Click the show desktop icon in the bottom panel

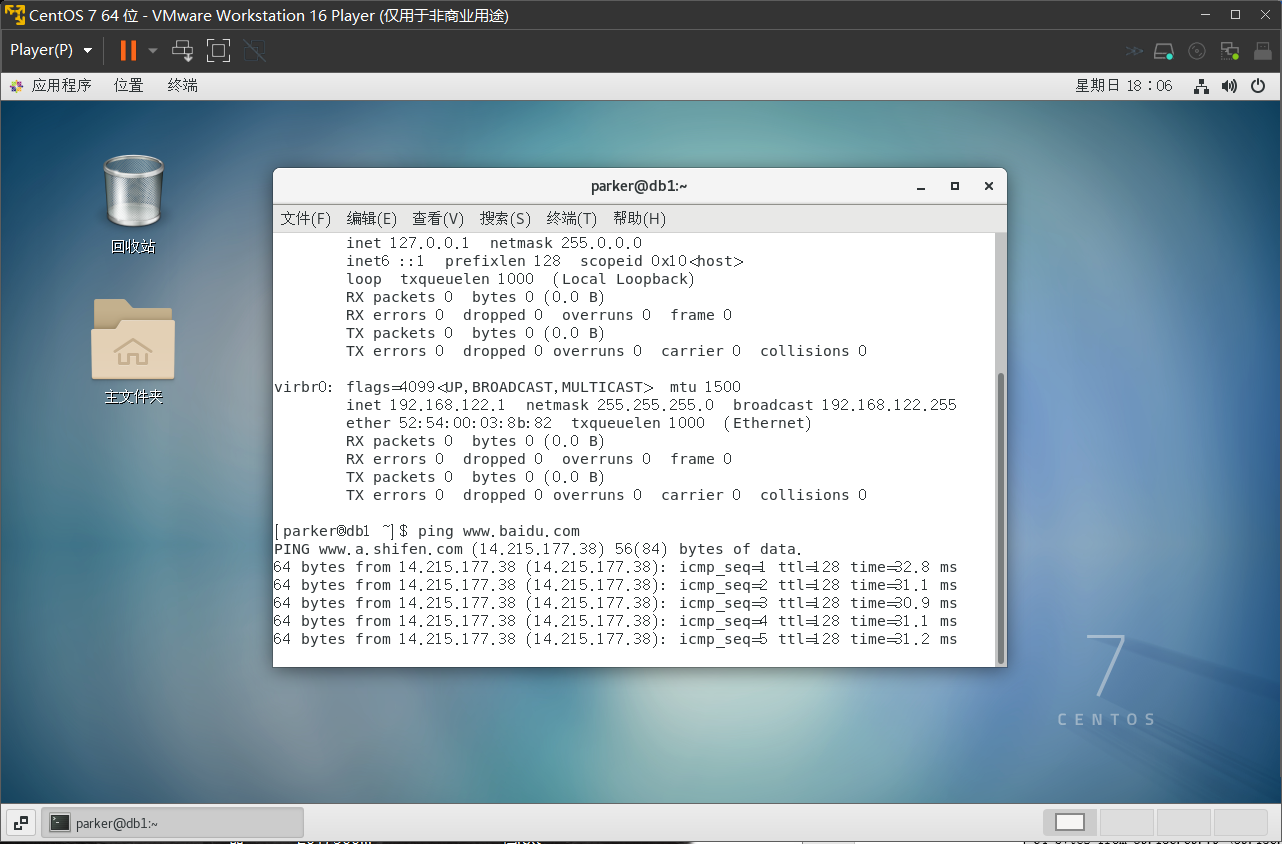pos(21,823)
